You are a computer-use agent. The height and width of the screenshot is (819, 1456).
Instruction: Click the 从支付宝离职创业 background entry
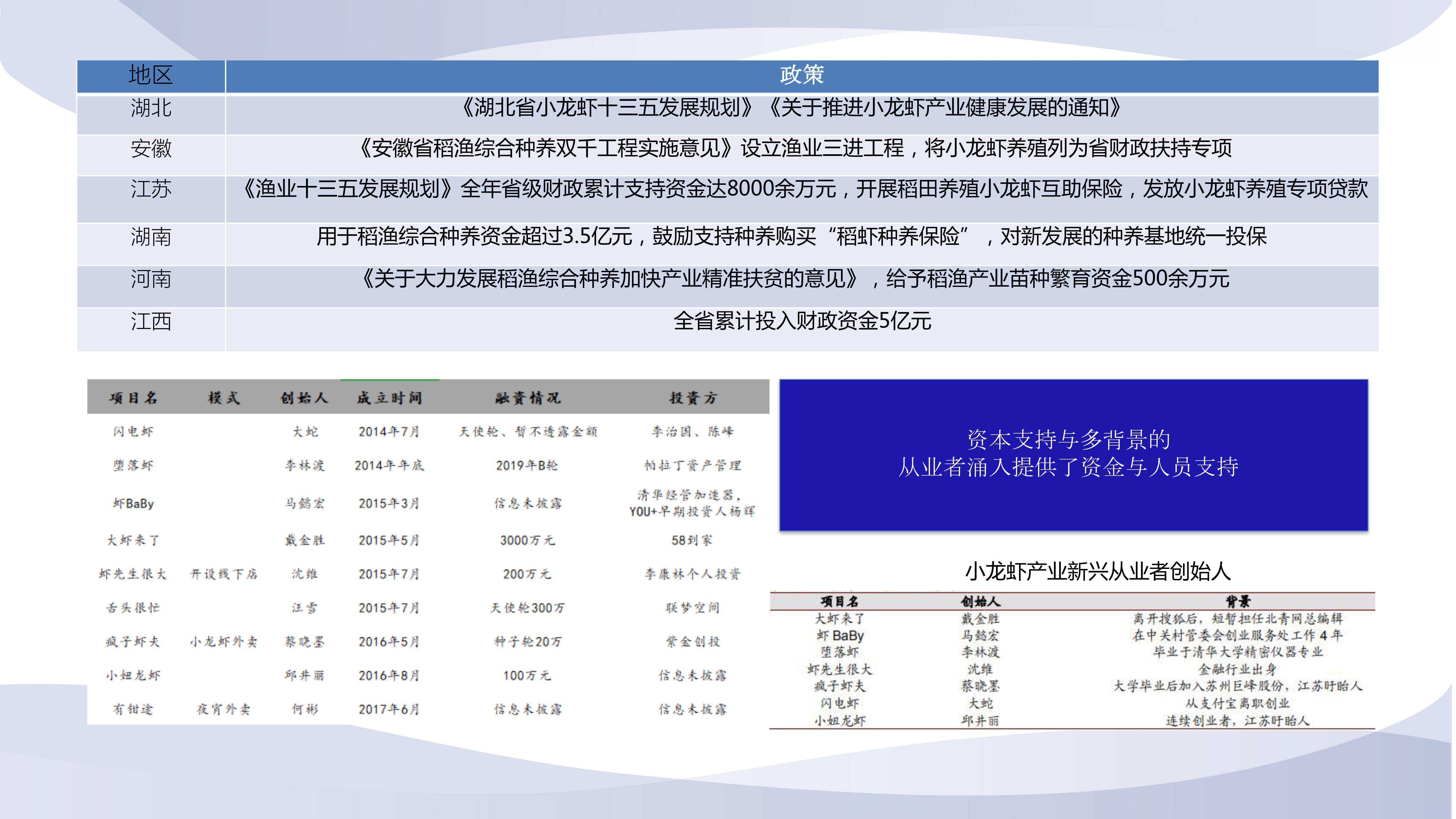[1237, 703]
